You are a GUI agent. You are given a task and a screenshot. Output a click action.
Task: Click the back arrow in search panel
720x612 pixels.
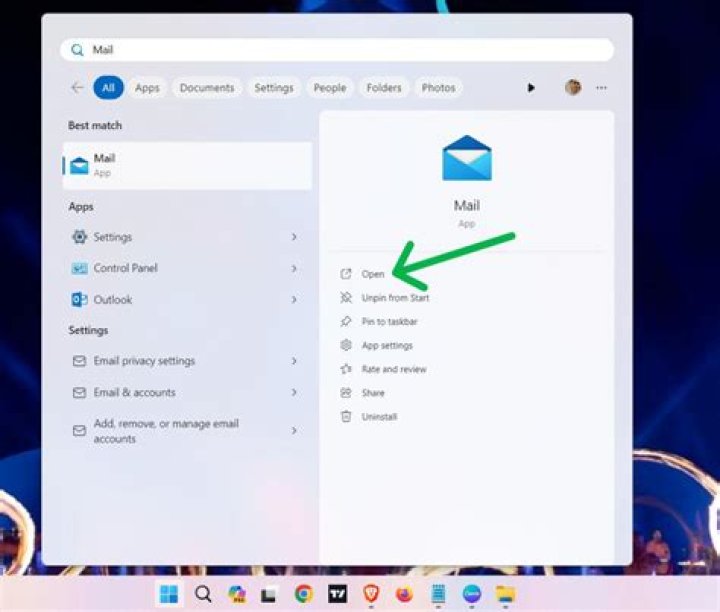point(77,88)
